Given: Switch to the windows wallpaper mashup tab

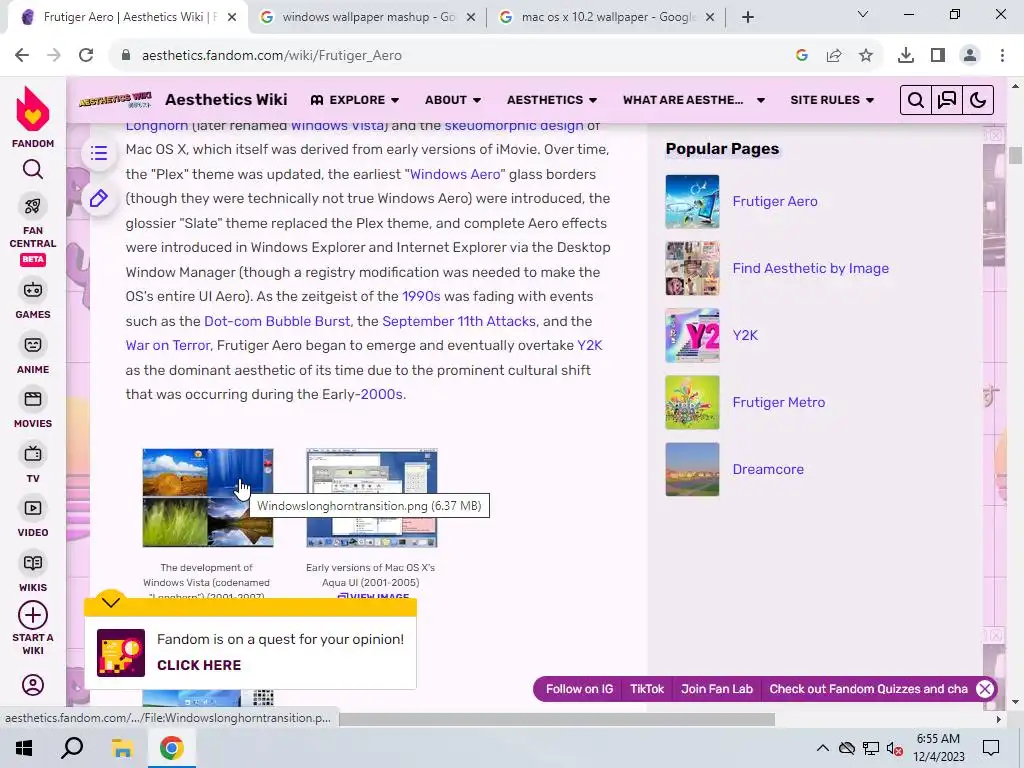Looking at the screenshot, I should pos(368,17).
